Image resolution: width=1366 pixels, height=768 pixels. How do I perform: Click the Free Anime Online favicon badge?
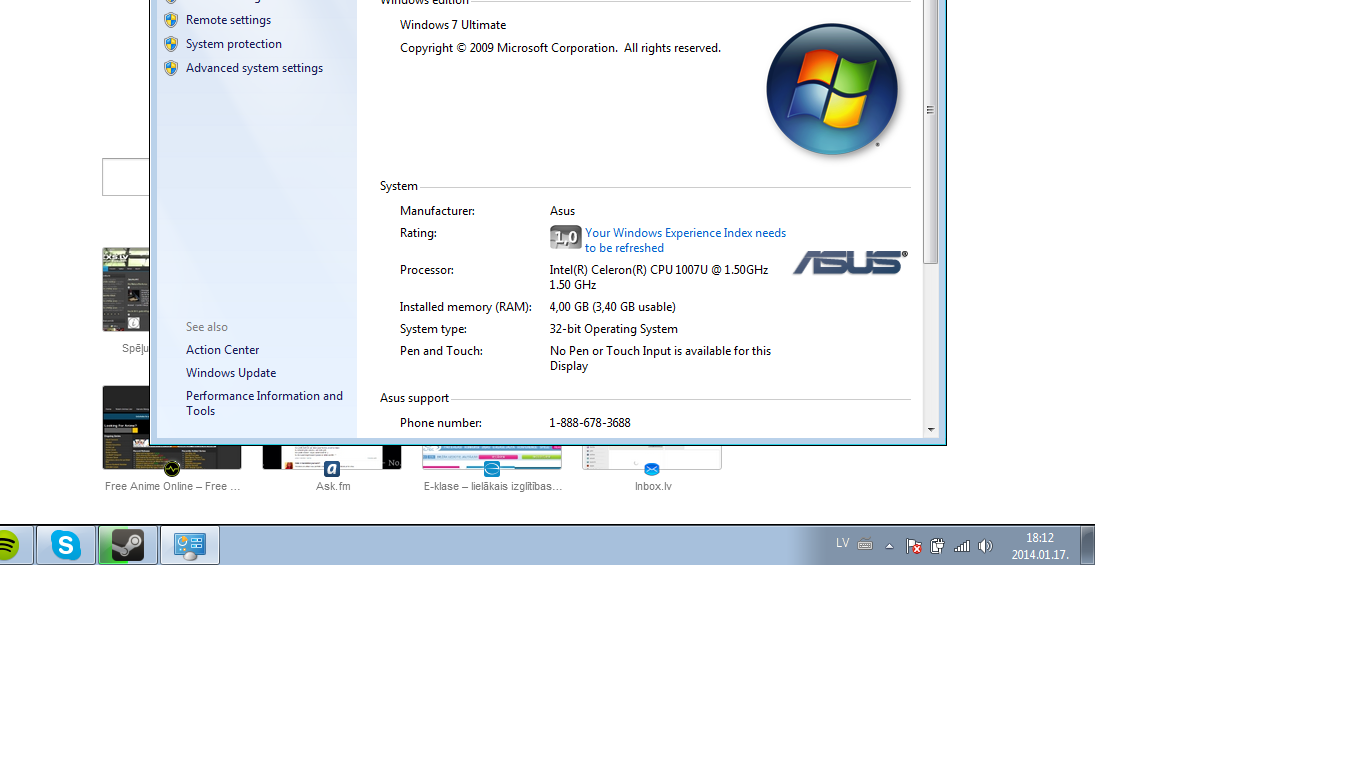pyautogui.click(x=172, y=469)
